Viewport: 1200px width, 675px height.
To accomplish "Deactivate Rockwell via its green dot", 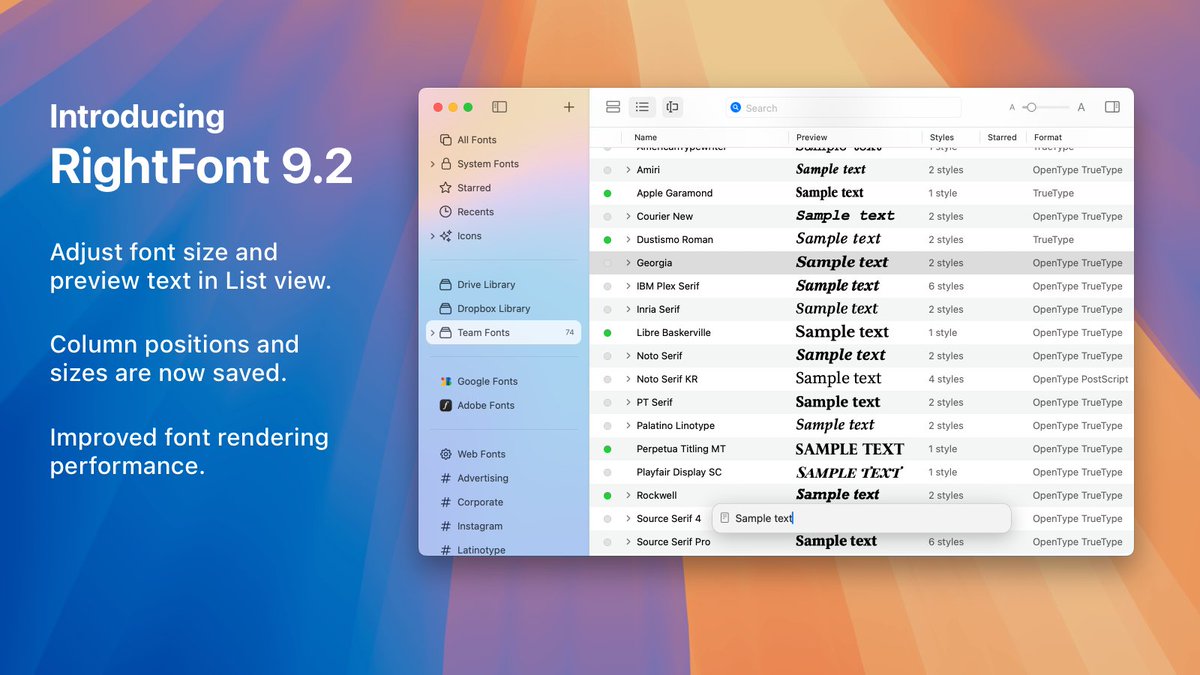I will pyautogui.click(x=607, y=495).
